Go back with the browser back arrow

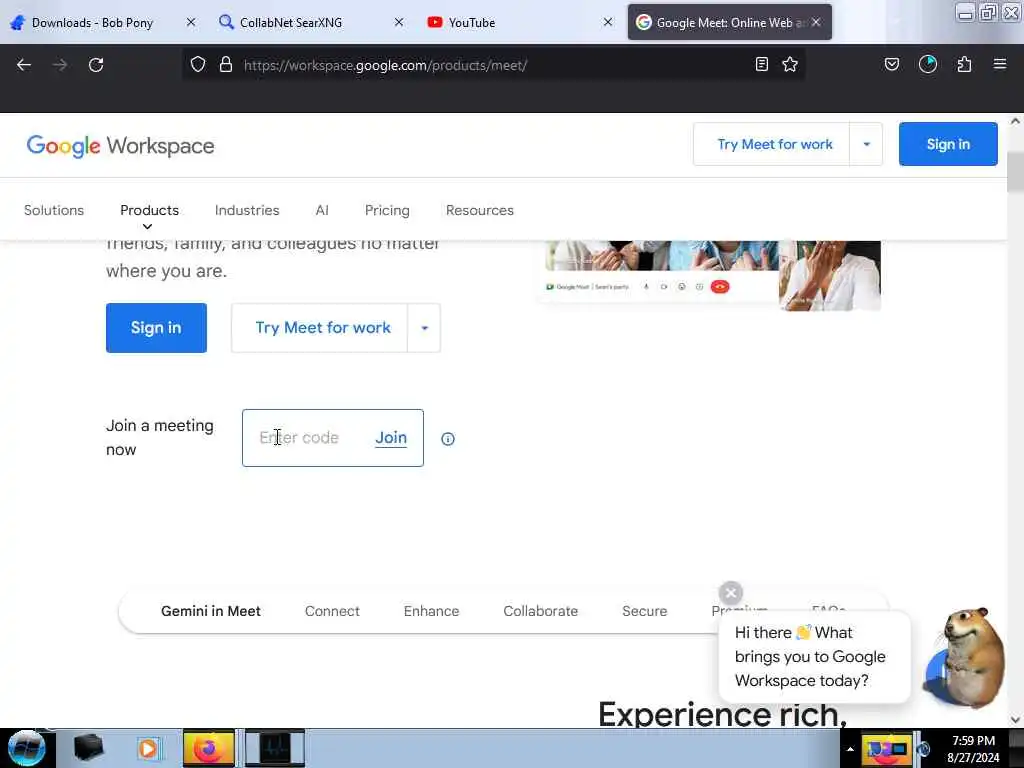tap(24, 65)
